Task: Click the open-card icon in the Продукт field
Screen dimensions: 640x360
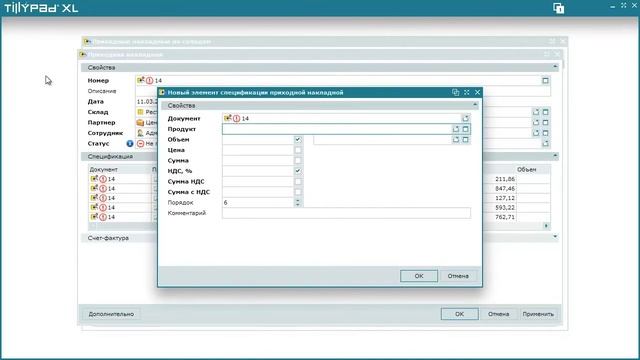Action: click(x=456, y=129)
